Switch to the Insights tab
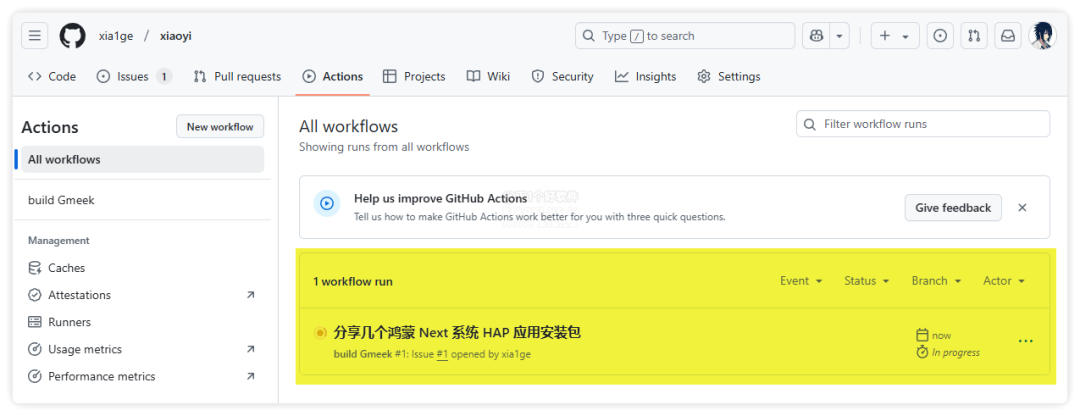 tap(645, 76)
